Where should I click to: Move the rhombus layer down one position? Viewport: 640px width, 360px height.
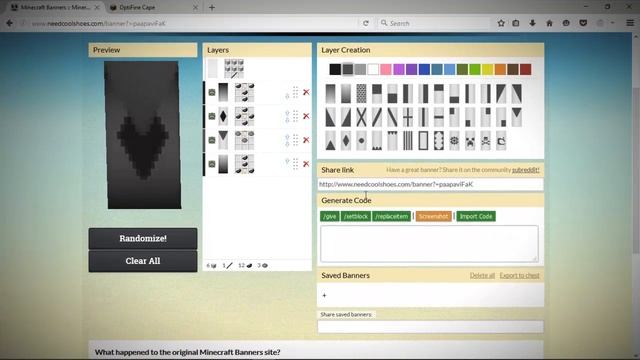(x=287, y=120)
